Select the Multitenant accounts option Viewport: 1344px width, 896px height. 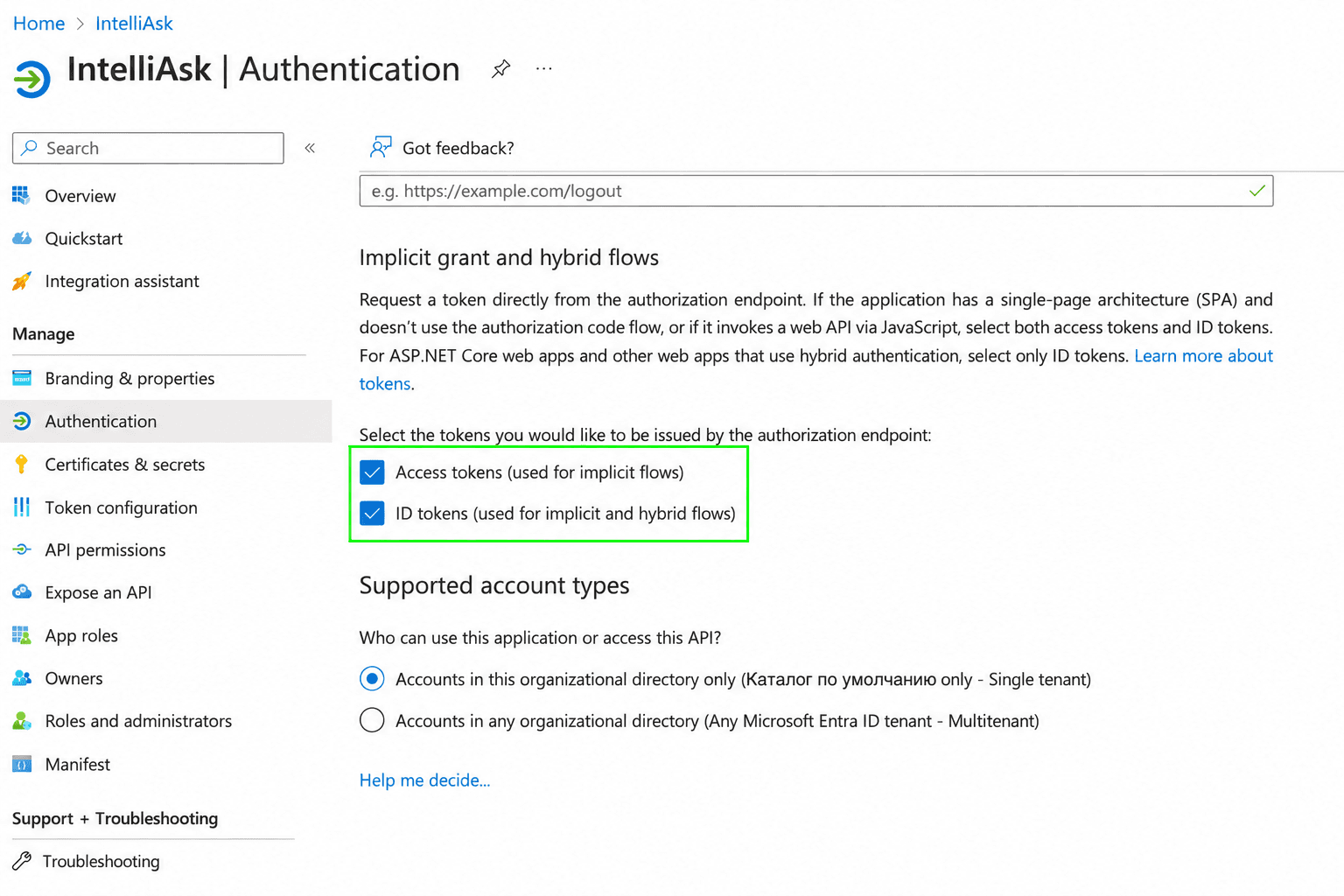pos(372,720)
